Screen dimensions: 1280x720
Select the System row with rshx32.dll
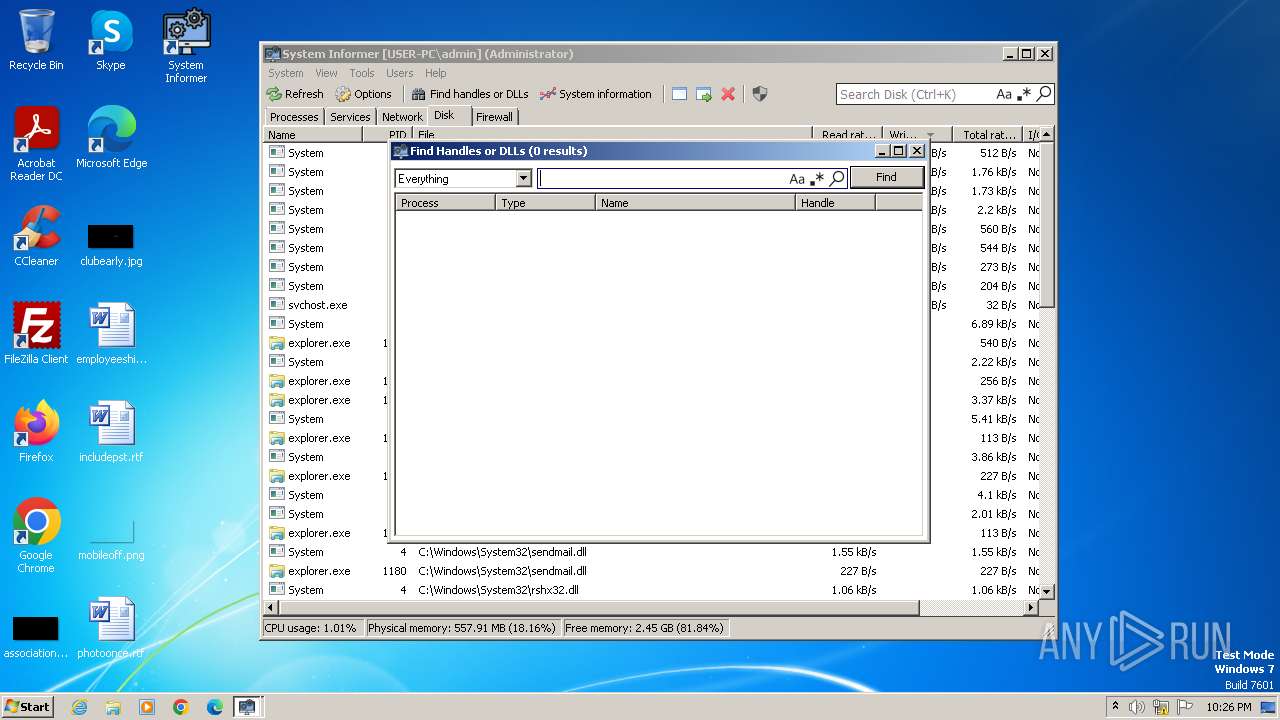click(x=653, y=590)
